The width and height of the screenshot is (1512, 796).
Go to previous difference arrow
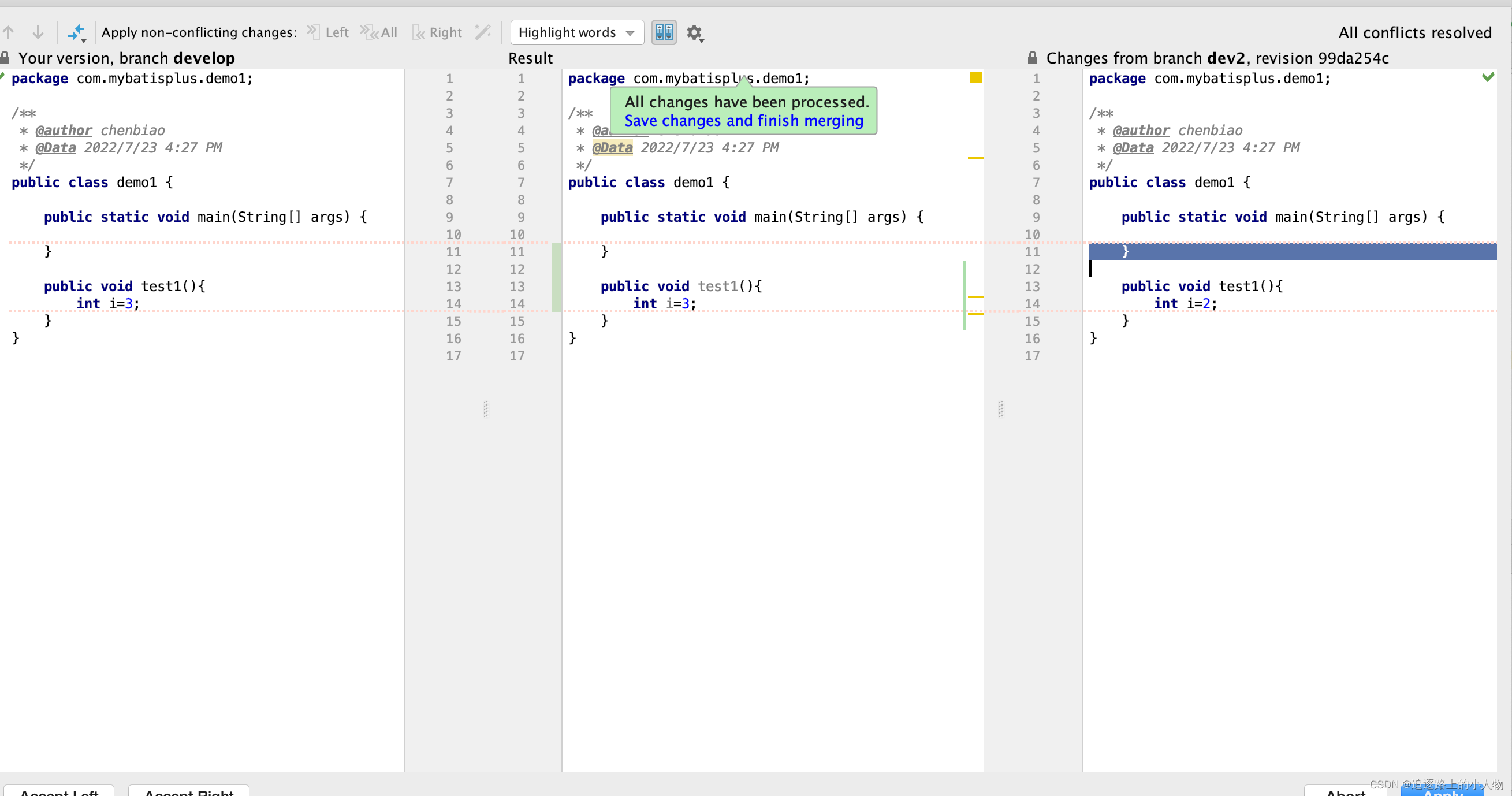click(8, 32)
